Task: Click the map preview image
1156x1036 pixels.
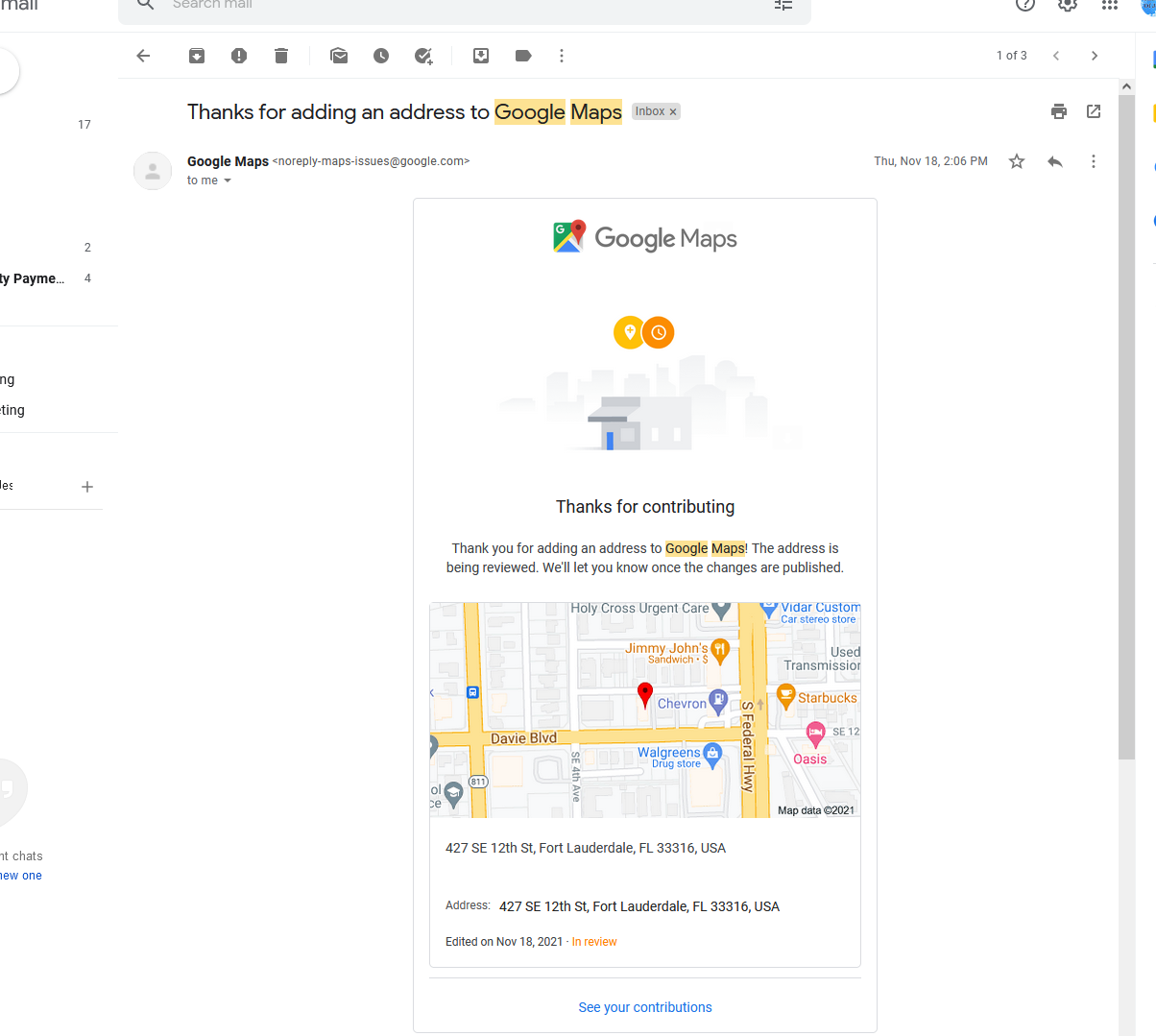Action: 645,711
